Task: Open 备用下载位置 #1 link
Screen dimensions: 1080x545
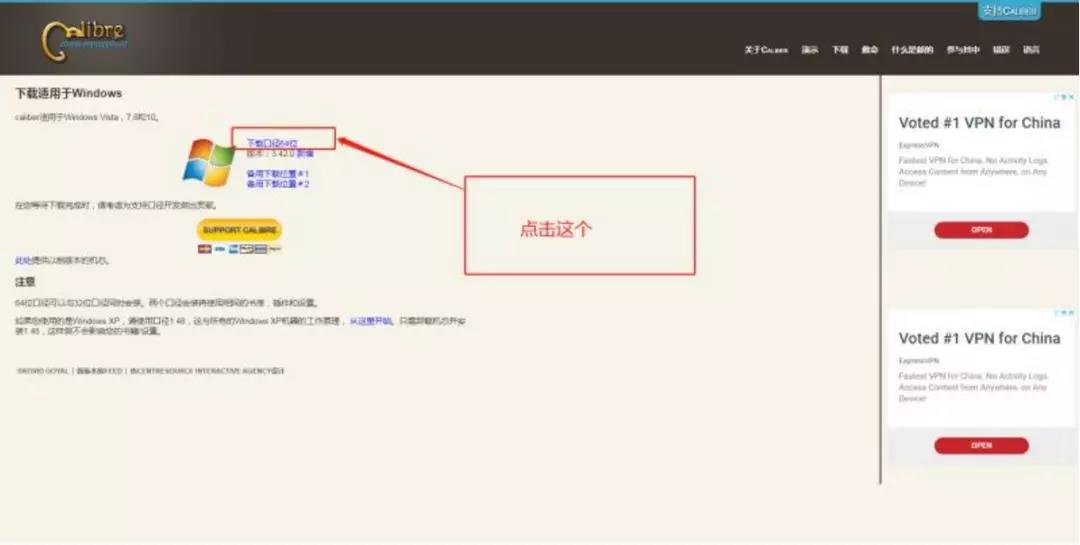Action: pos(277,174)
